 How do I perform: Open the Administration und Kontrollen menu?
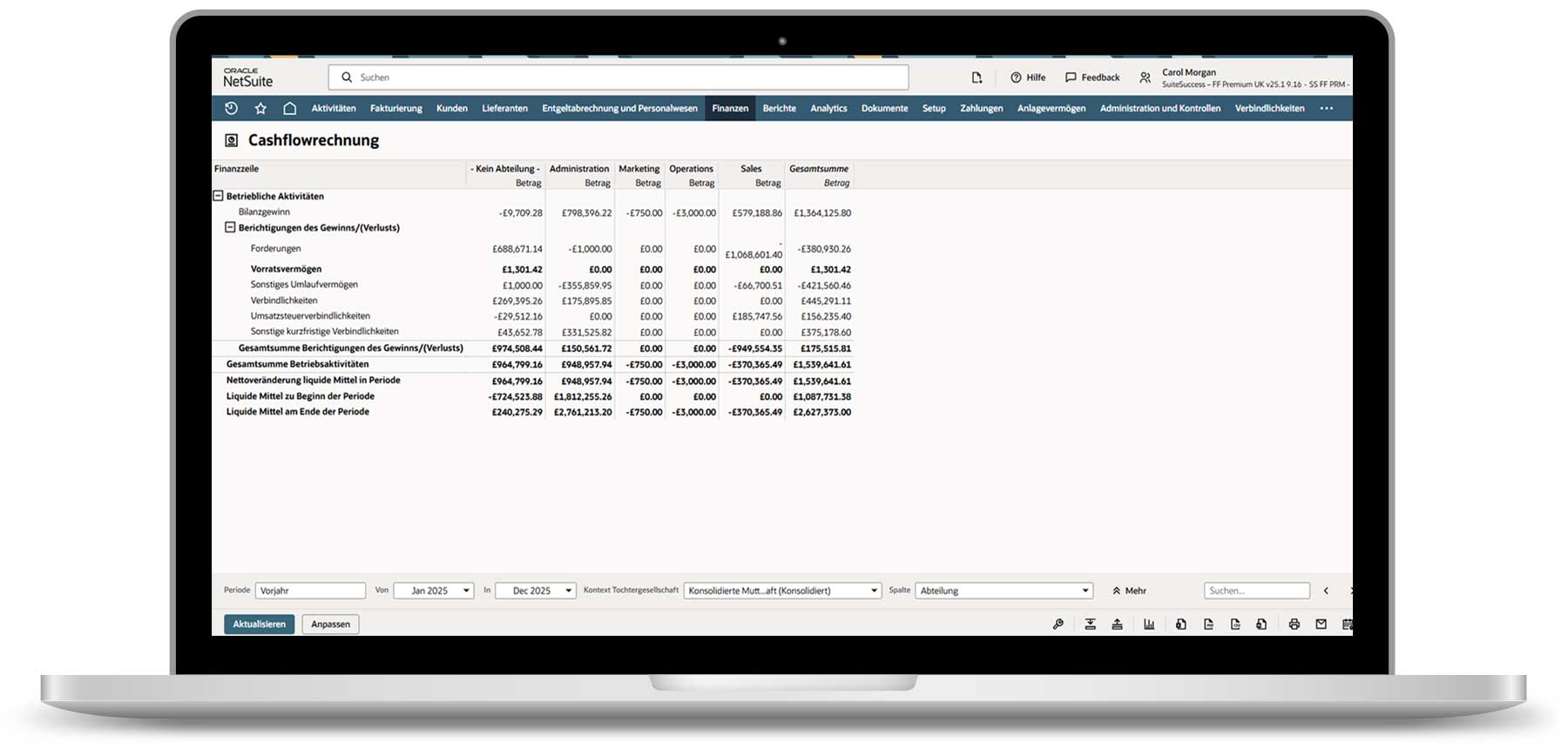tap(1159, 108)
